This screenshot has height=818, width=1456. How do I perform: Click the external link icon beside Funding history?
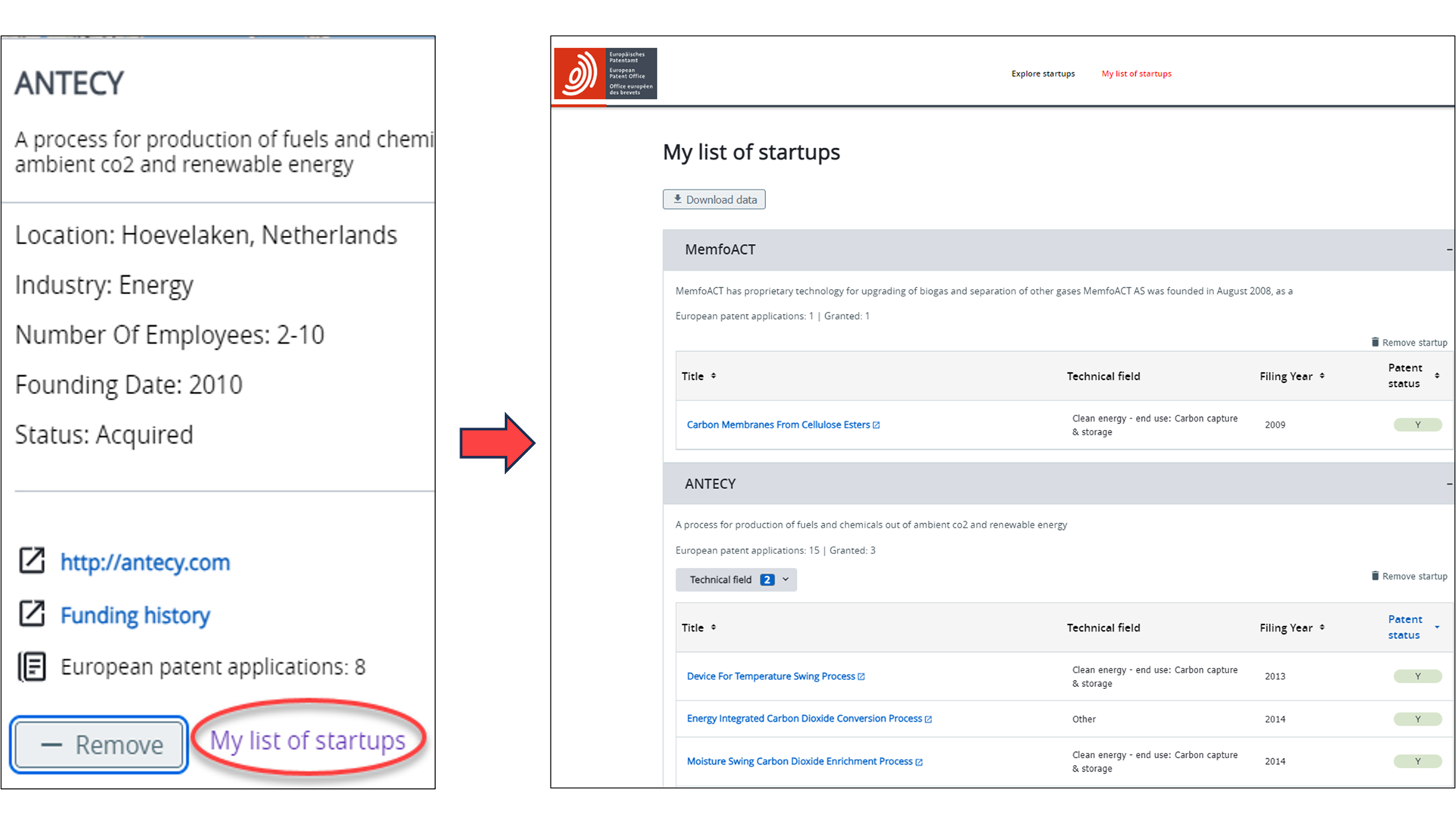pyautogui.click(x=32, y=614)
